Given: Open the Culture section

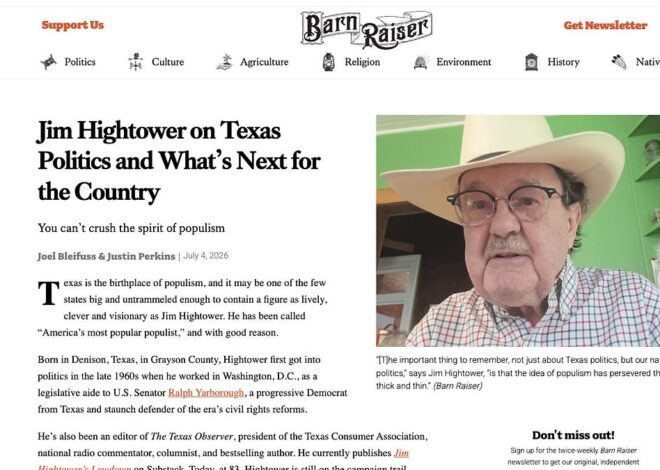Looking at the screenshot, I should pyautogui.click(x=168, y=62).
